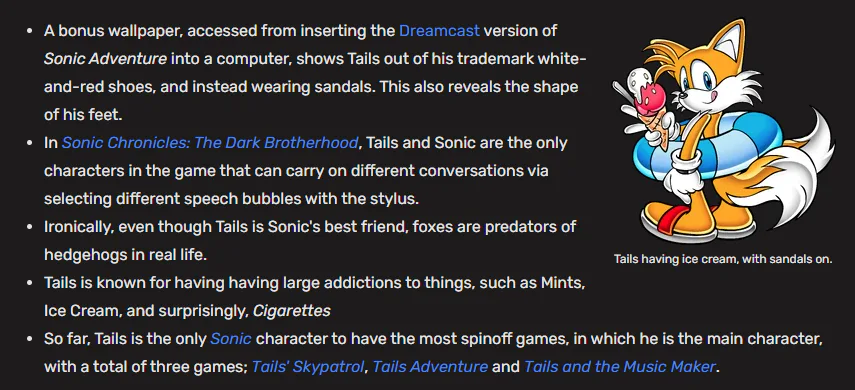
Task: Open the Dreamcast link
Action: [x=439, y=31]
